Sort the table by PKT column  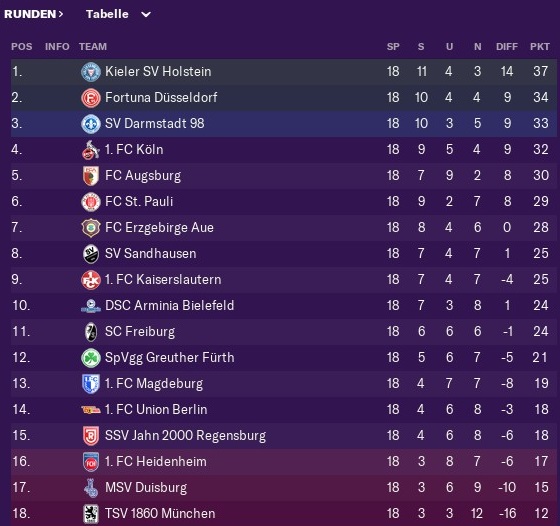pos(540,47)
